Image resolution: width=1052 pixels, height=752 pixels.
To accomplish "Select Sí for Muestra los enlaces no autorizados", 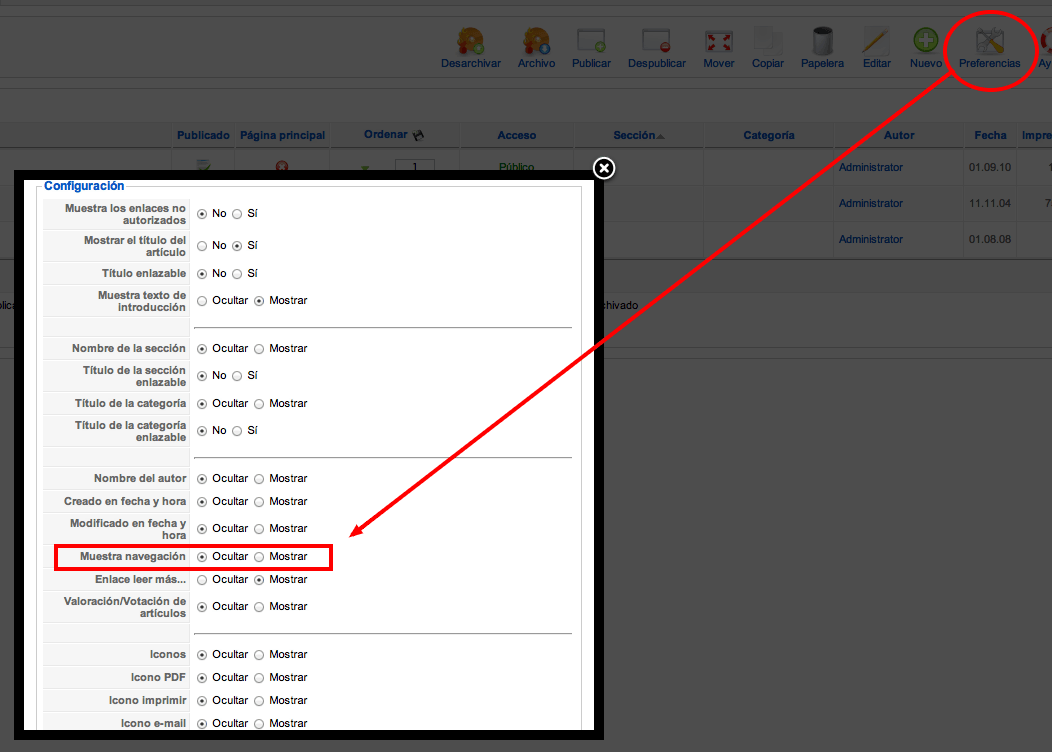I will [x=237, y=214].
